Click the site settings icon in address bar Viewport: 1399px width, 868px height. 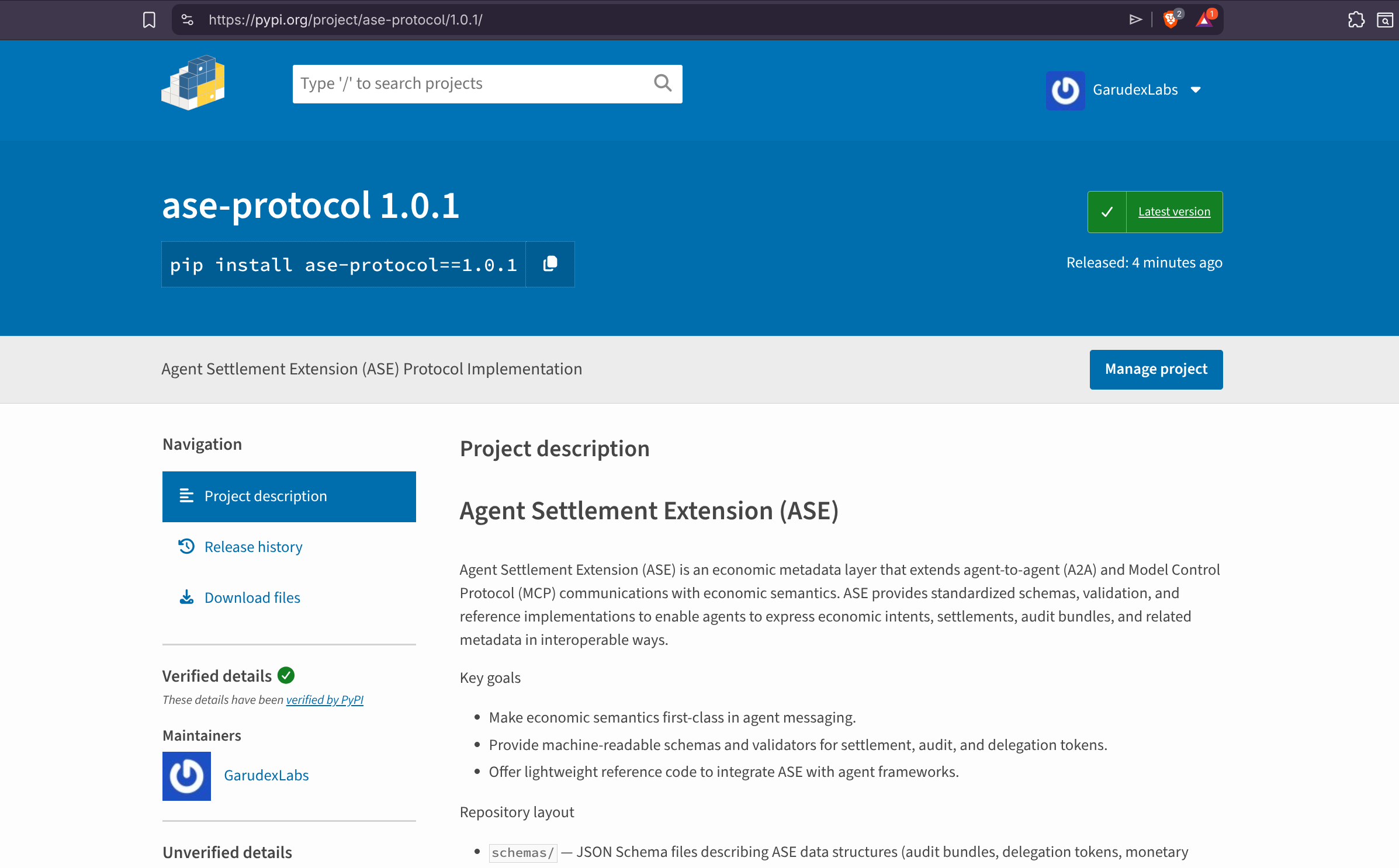tap(188, 20)
